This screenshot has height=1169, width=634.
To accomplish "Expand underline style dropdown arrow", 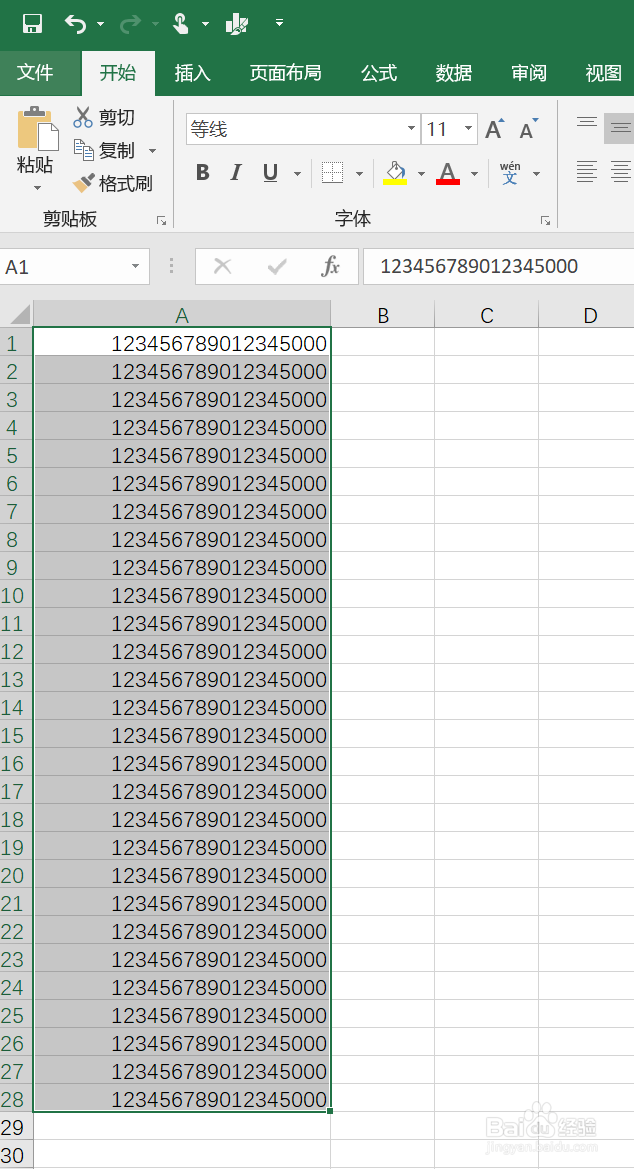I will click(297, 174).
